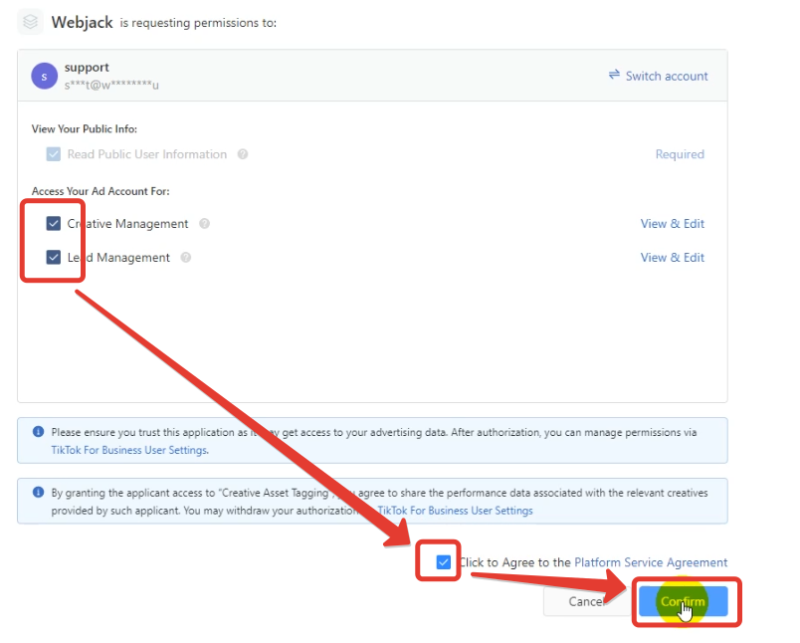This screenshot has width=800, height=643.
Task: Open TikTok For Business User Settings in second notice
Action: pyautogui.click(x=455, y=510)
